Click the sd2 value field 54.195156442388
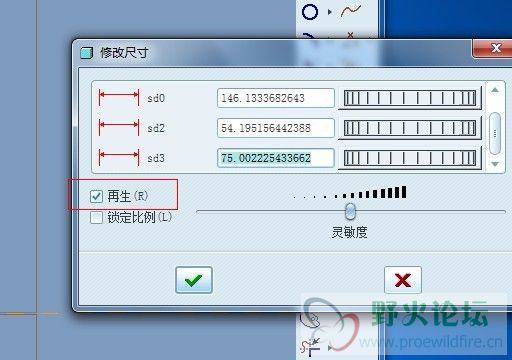The height and width of the screenshot is (360, 512). pyautogui.click(x=276, y=128)
